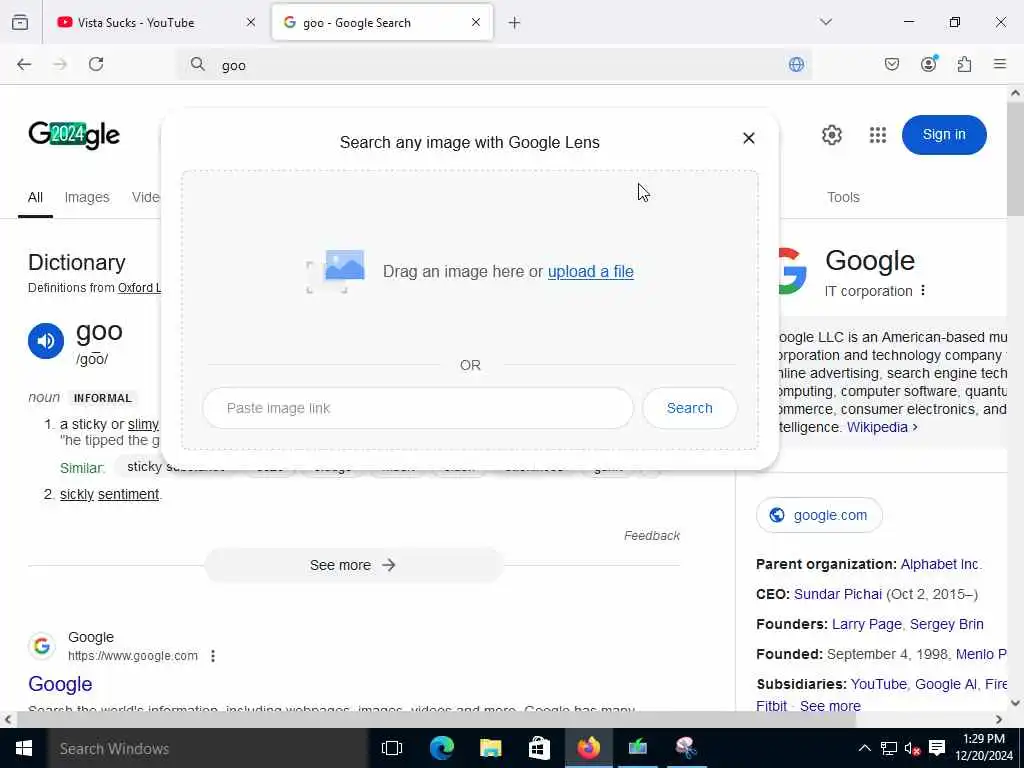
Task: Click See more subsidiaries link
Action: [830, 706]
